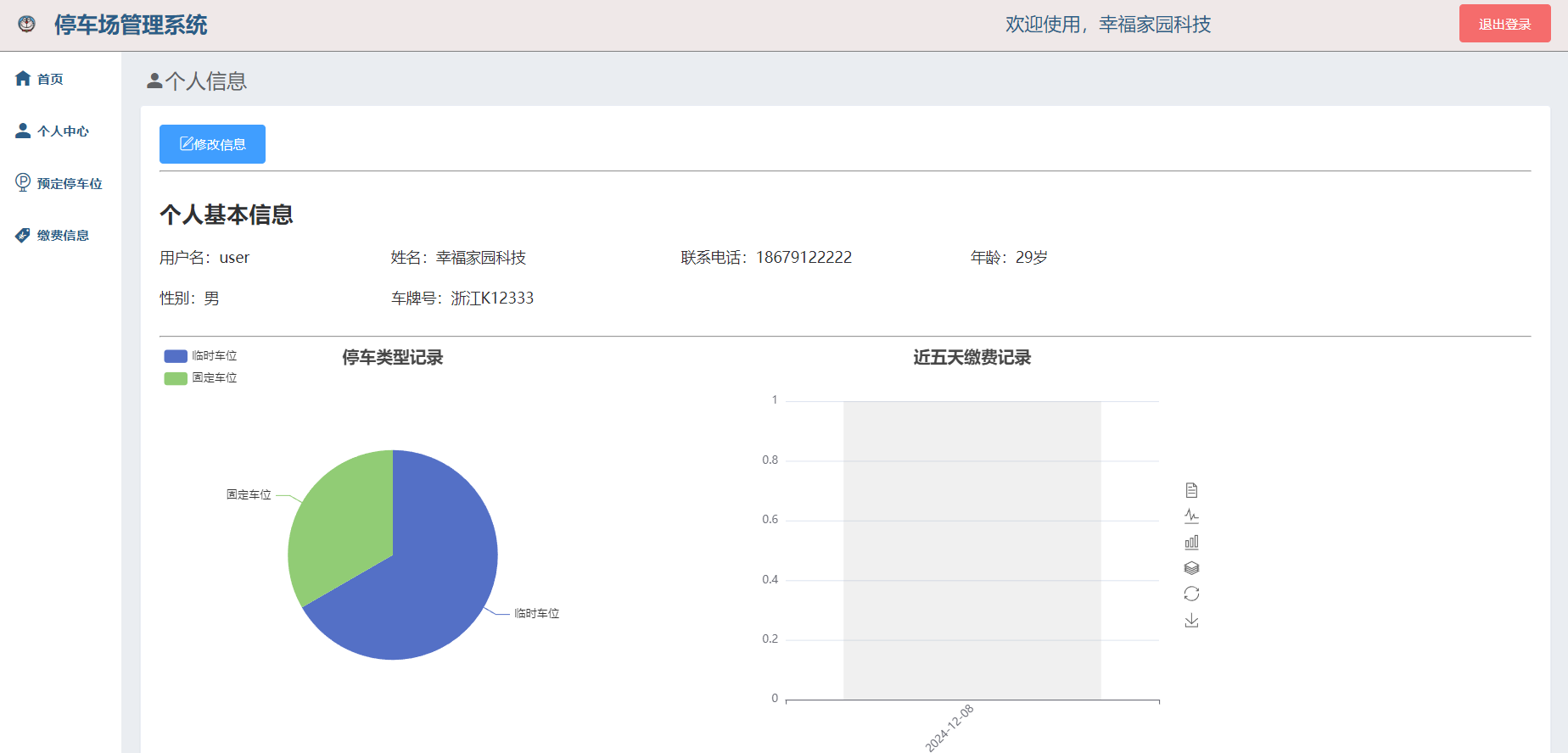The image size is (1568, 753).
Task: Click the plate number 浙江K12333
Action: tap(492, 298)
